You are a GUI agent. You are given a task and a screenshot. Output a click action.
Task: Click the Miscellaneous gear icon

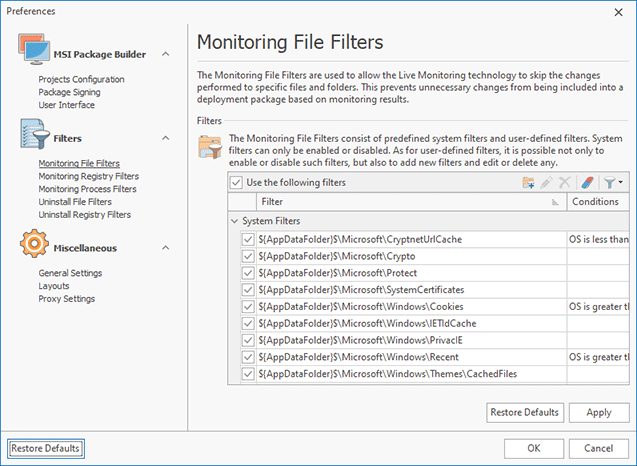click(x=34, y=243)
